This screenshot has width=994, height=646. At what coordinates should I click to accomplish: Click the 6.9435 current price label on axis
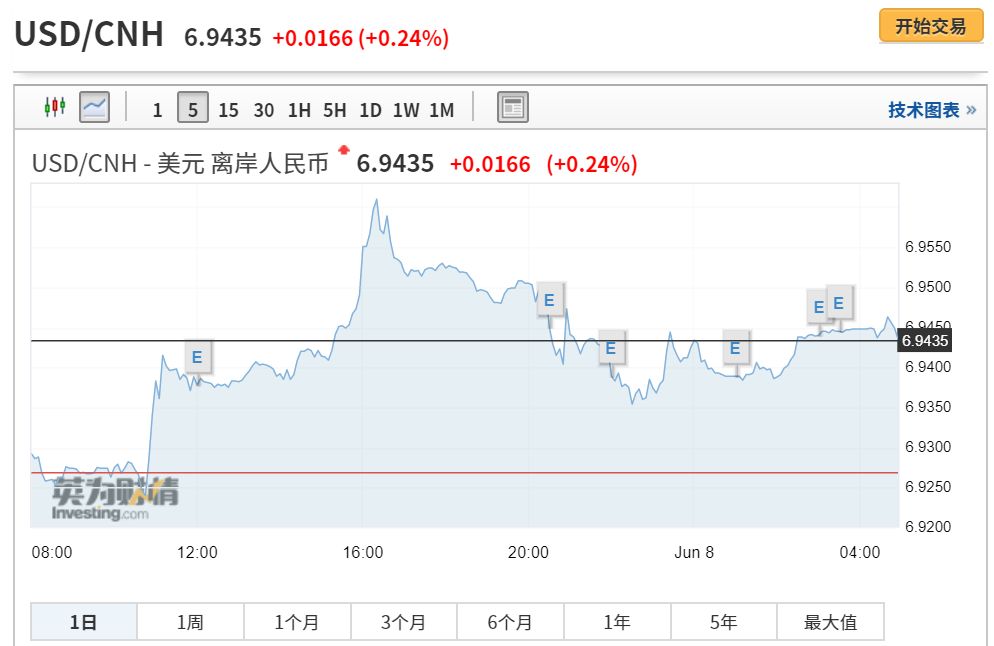[x=925, y=341]
